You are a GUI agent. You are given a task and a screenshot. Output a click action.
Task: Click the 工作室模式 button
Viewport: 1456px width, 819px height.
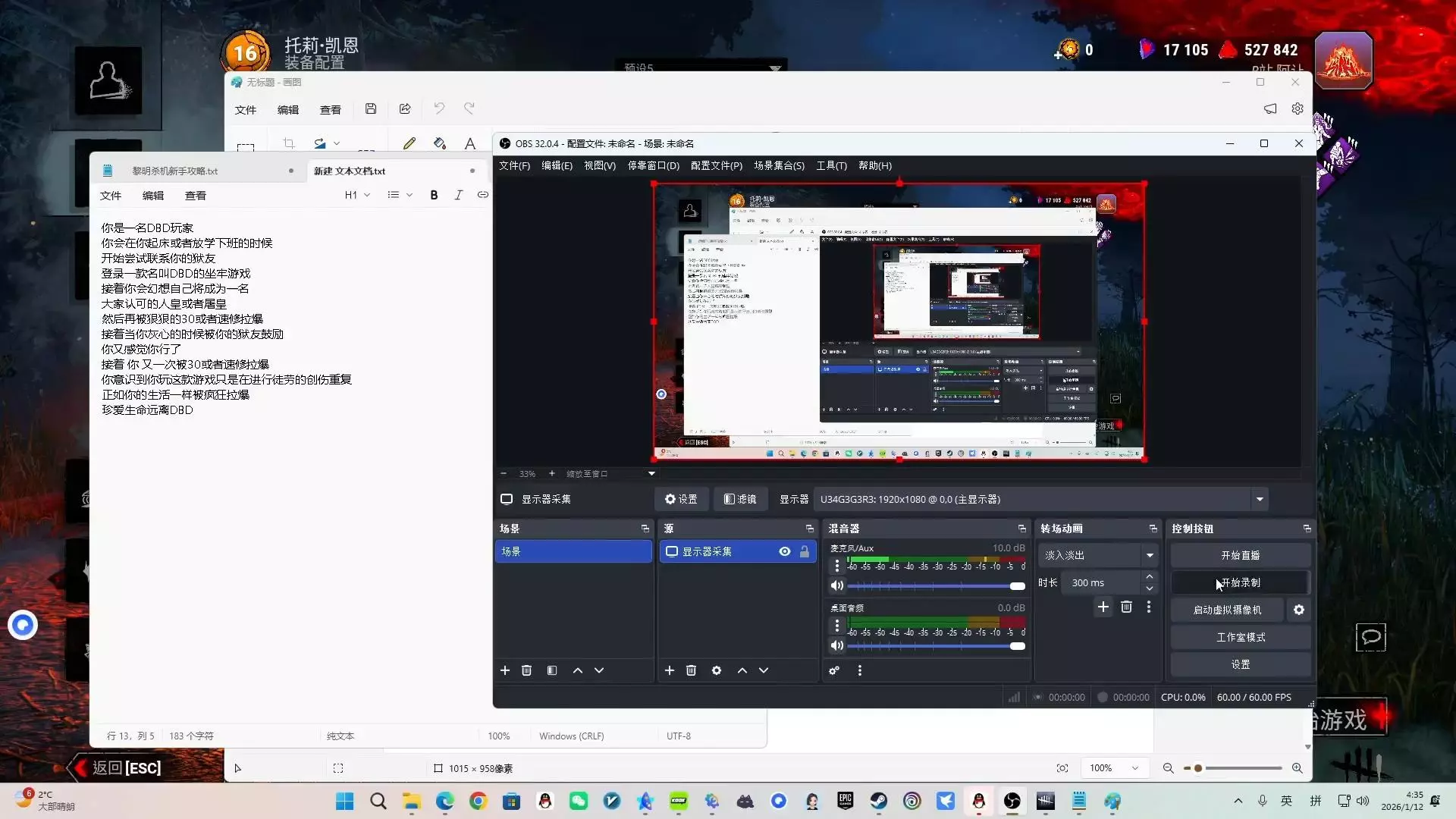1240,637
